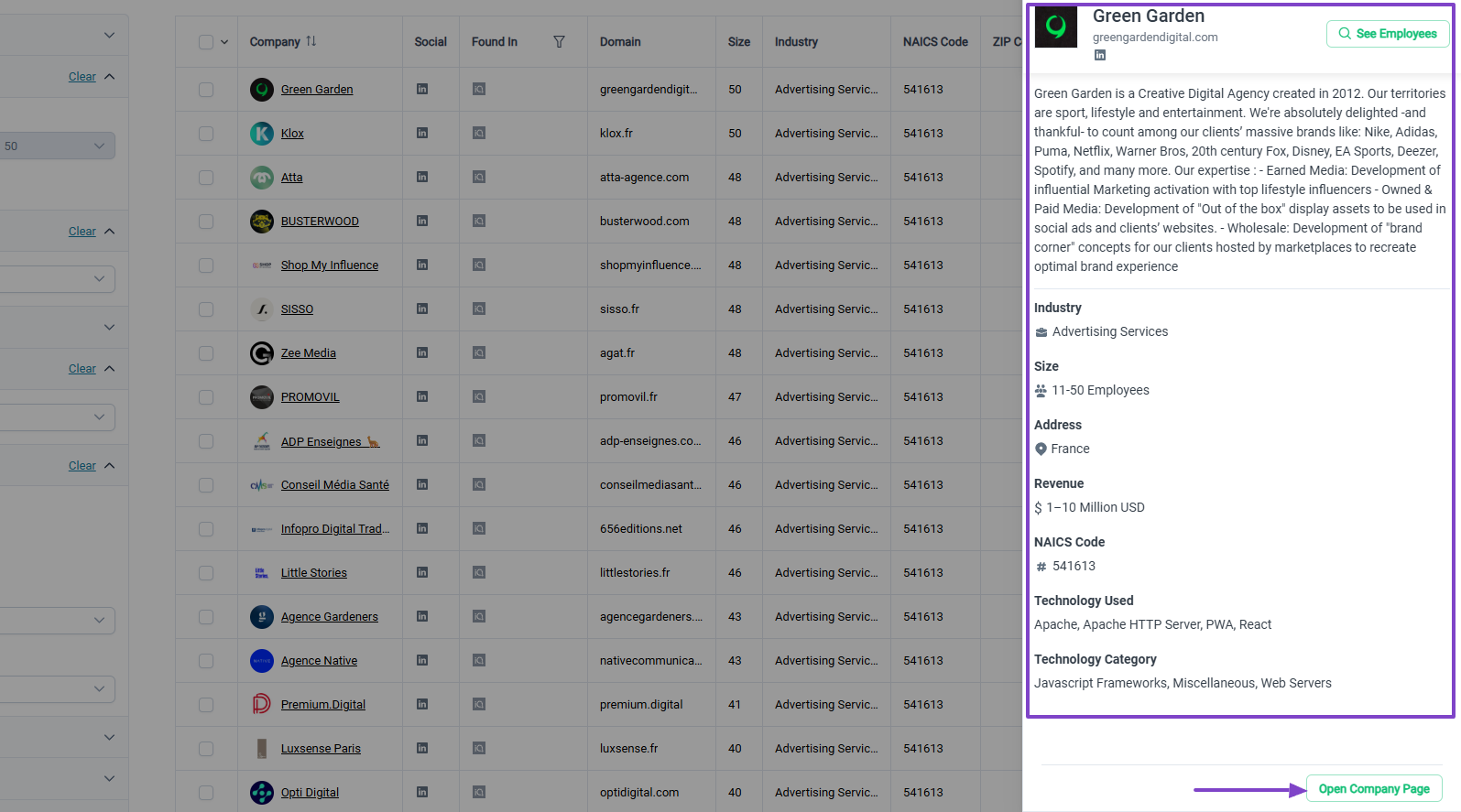Open the Klox company link

point(292,134)
